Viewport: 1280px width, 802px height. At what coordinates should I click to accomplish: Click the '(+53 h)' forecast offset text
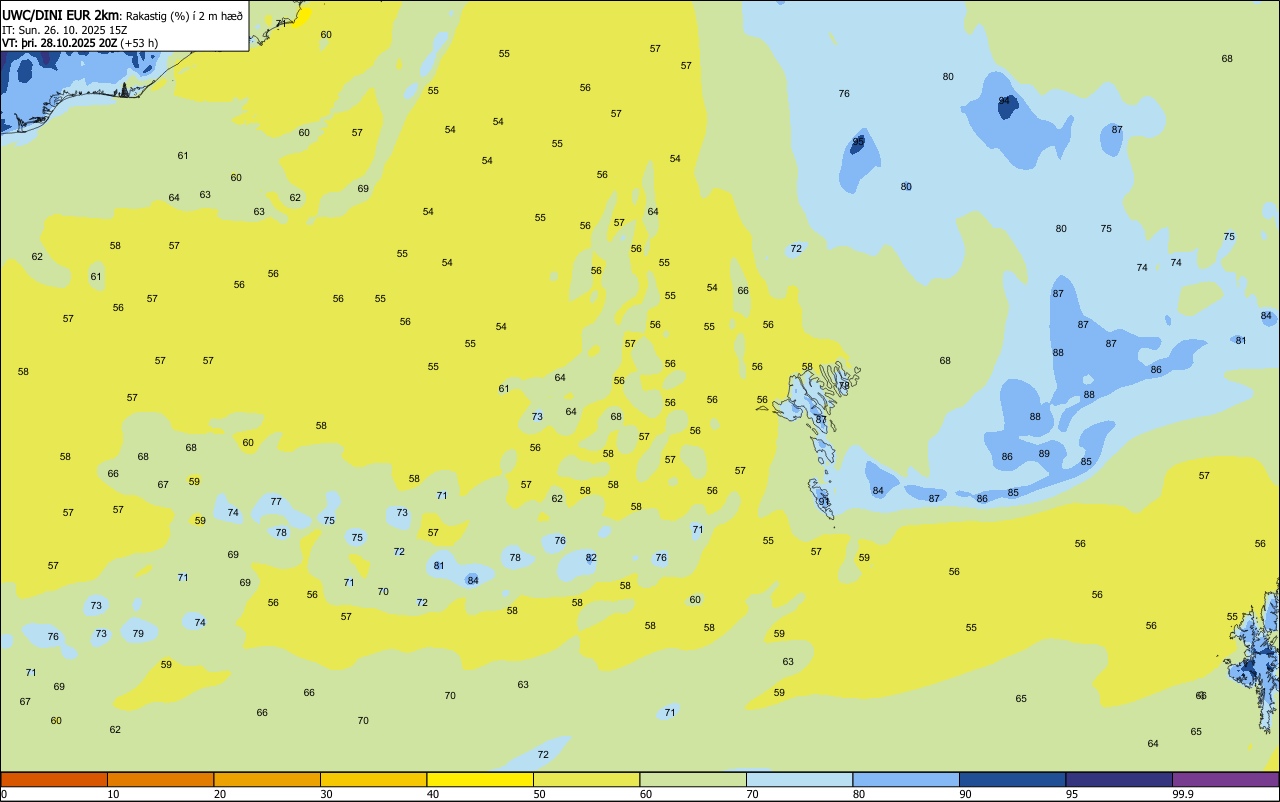point(139,42)
